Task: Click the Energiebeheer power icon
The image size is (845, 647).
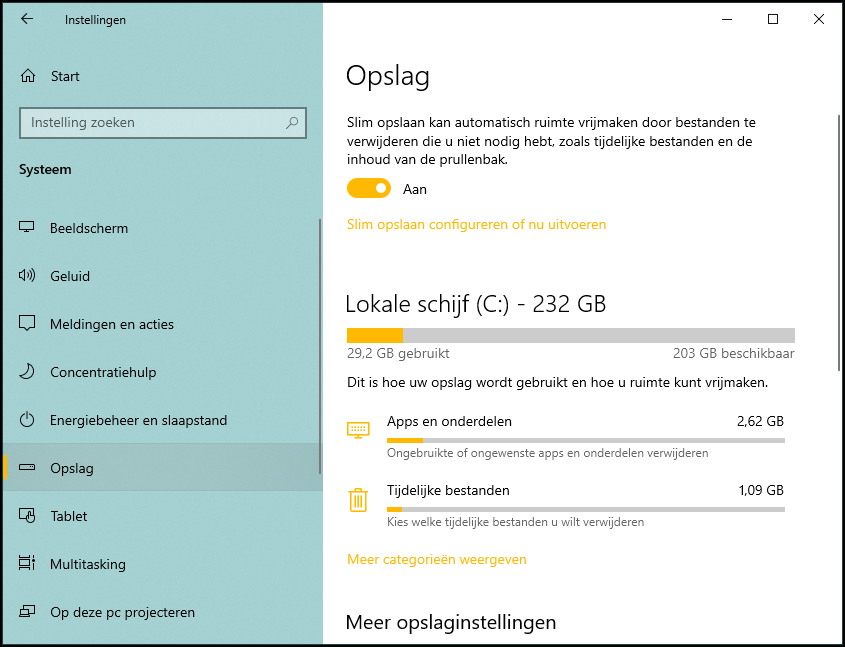Action: 27,420
